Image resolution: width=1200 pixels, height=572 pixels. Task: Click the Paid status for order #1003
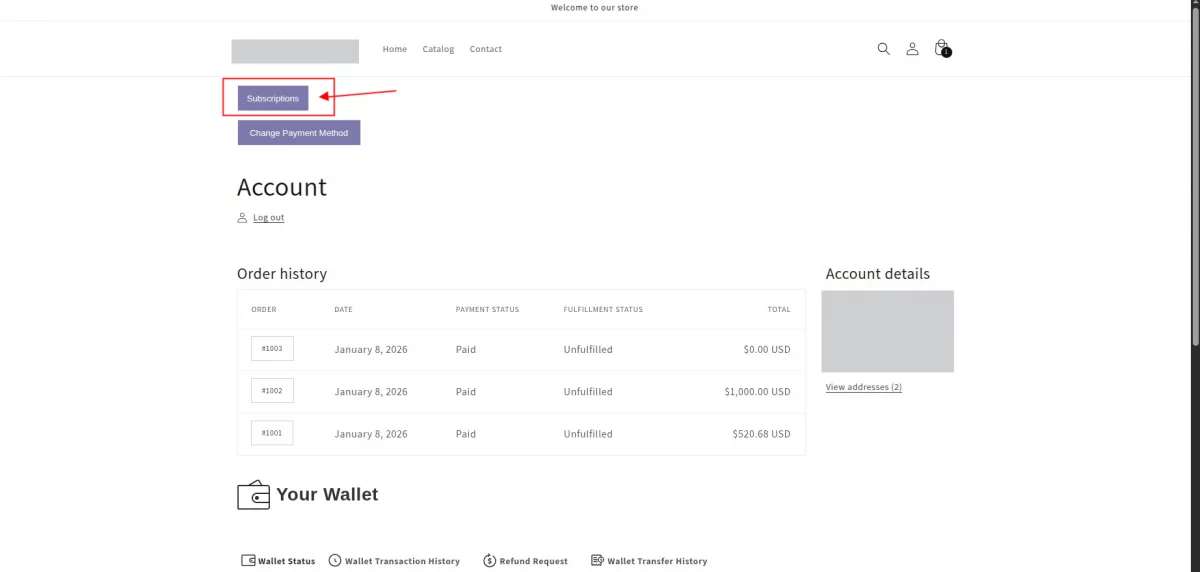tap(466, 350)
